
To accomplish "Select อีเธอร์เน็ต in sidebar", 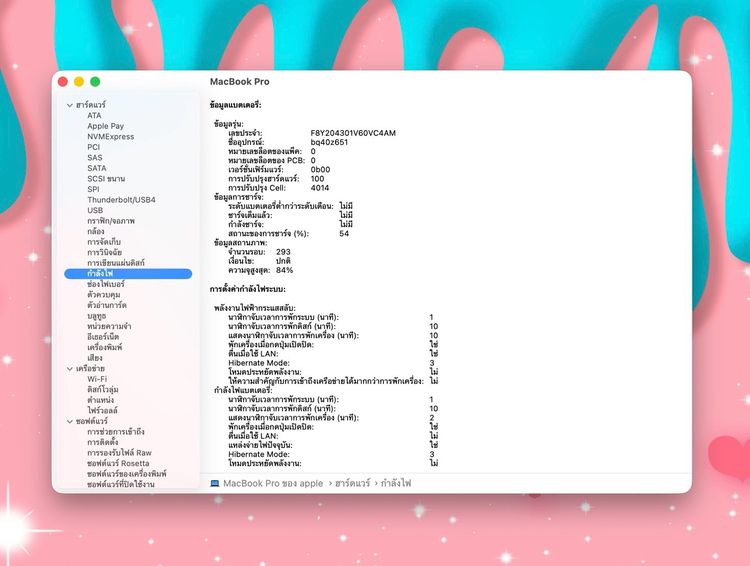I will (103, 337).
